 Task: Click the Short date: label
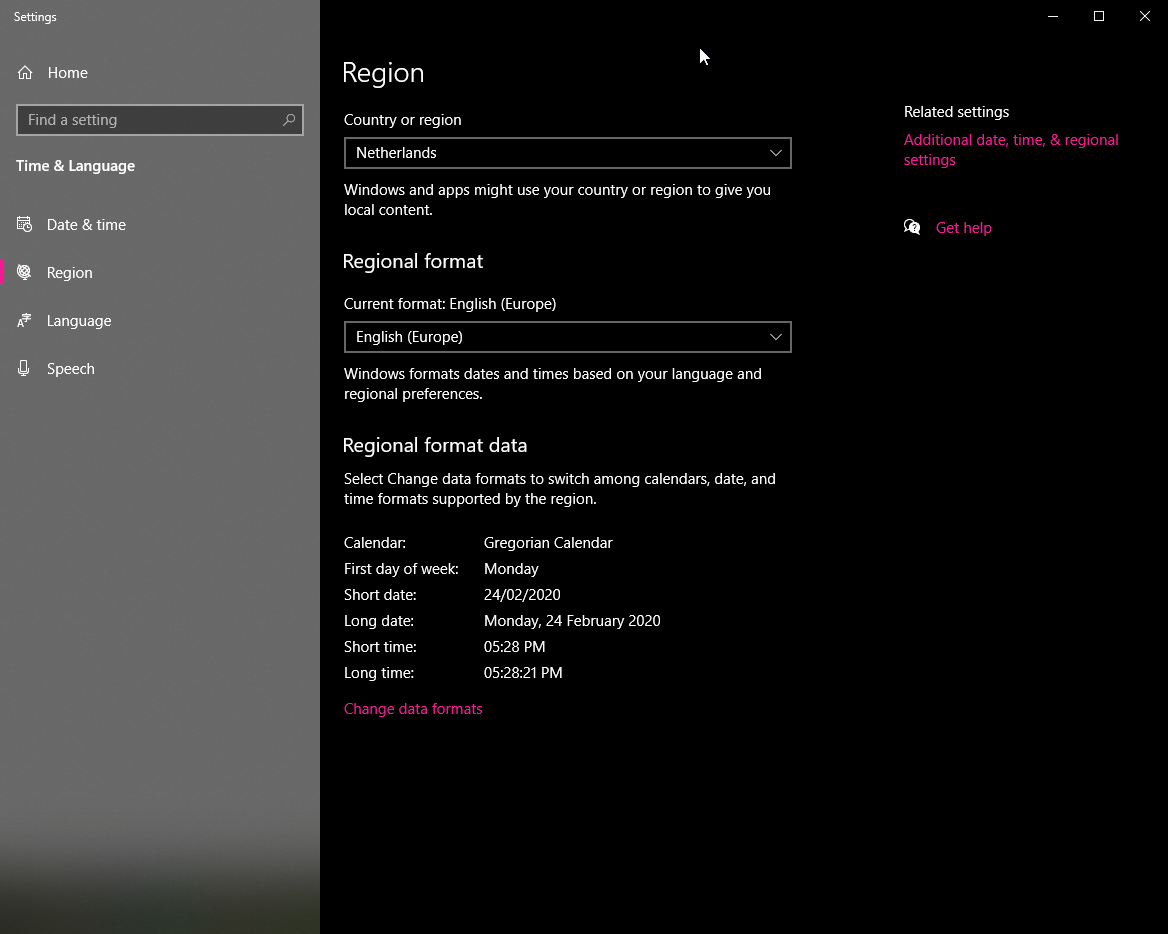click(380, 594)
